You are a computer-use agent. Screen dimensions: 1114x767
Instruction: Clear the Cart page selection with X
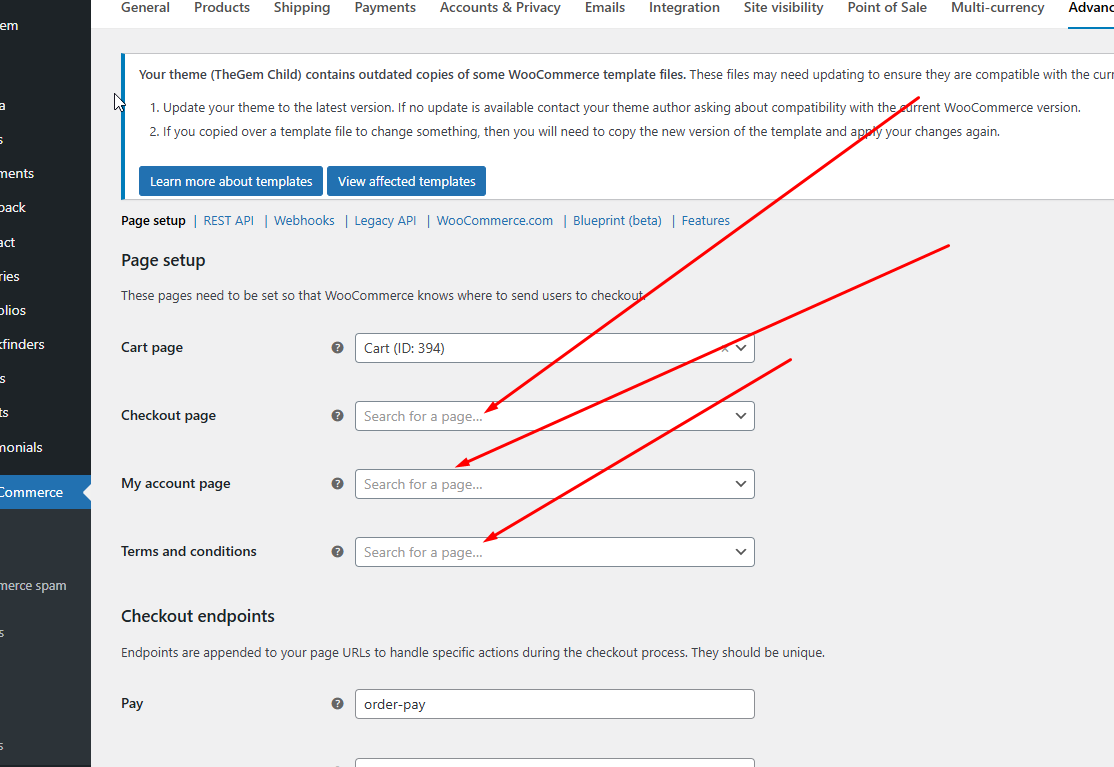(725, 348)
